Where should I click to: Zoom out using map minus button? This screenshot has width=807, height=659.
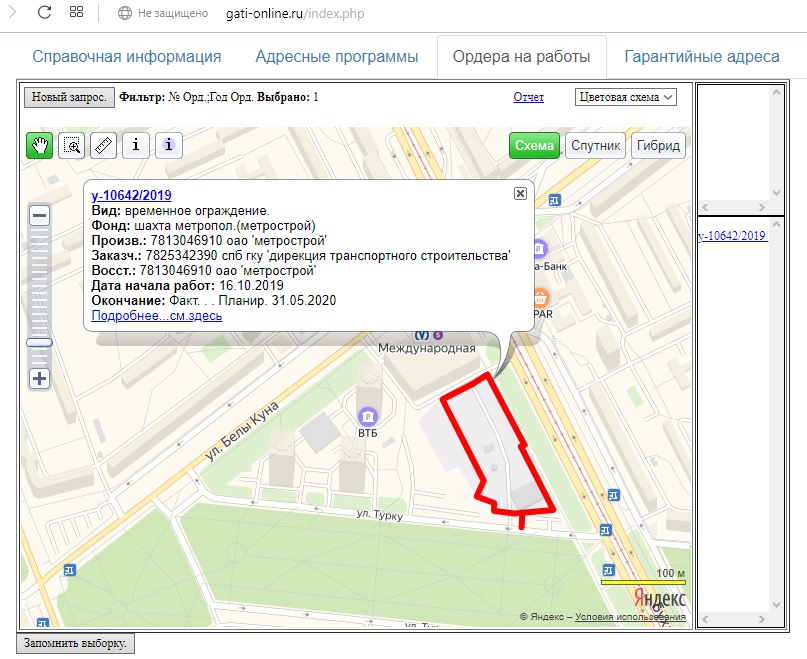[40, 216]
